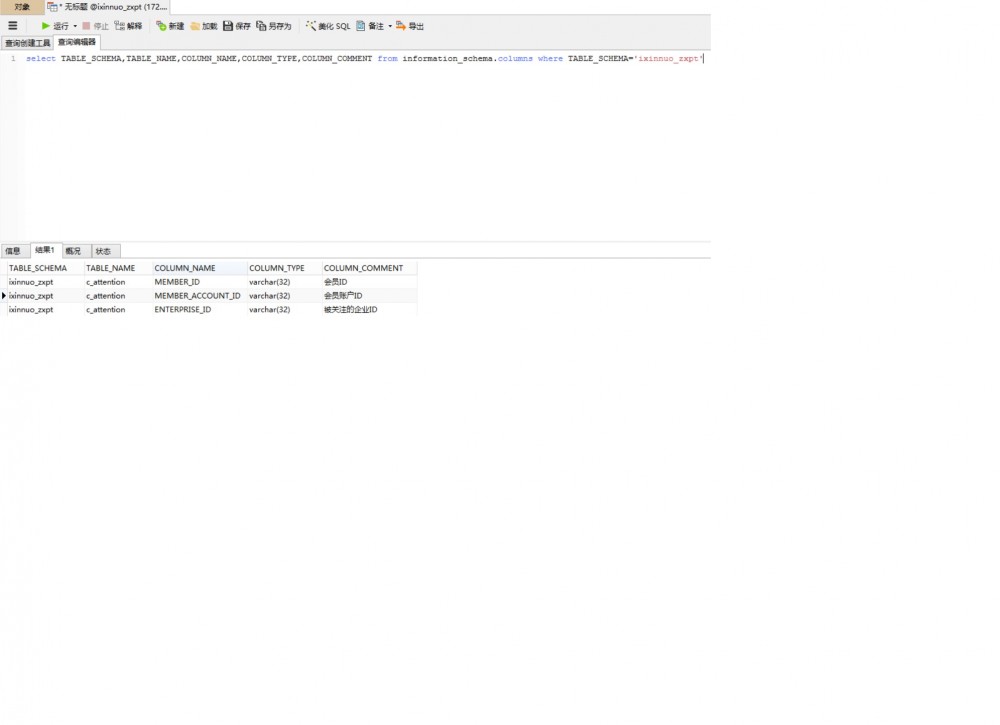Choose 另存为 to save as
Viewport: 1000px width, 725px height.
[x=274, y=26]
